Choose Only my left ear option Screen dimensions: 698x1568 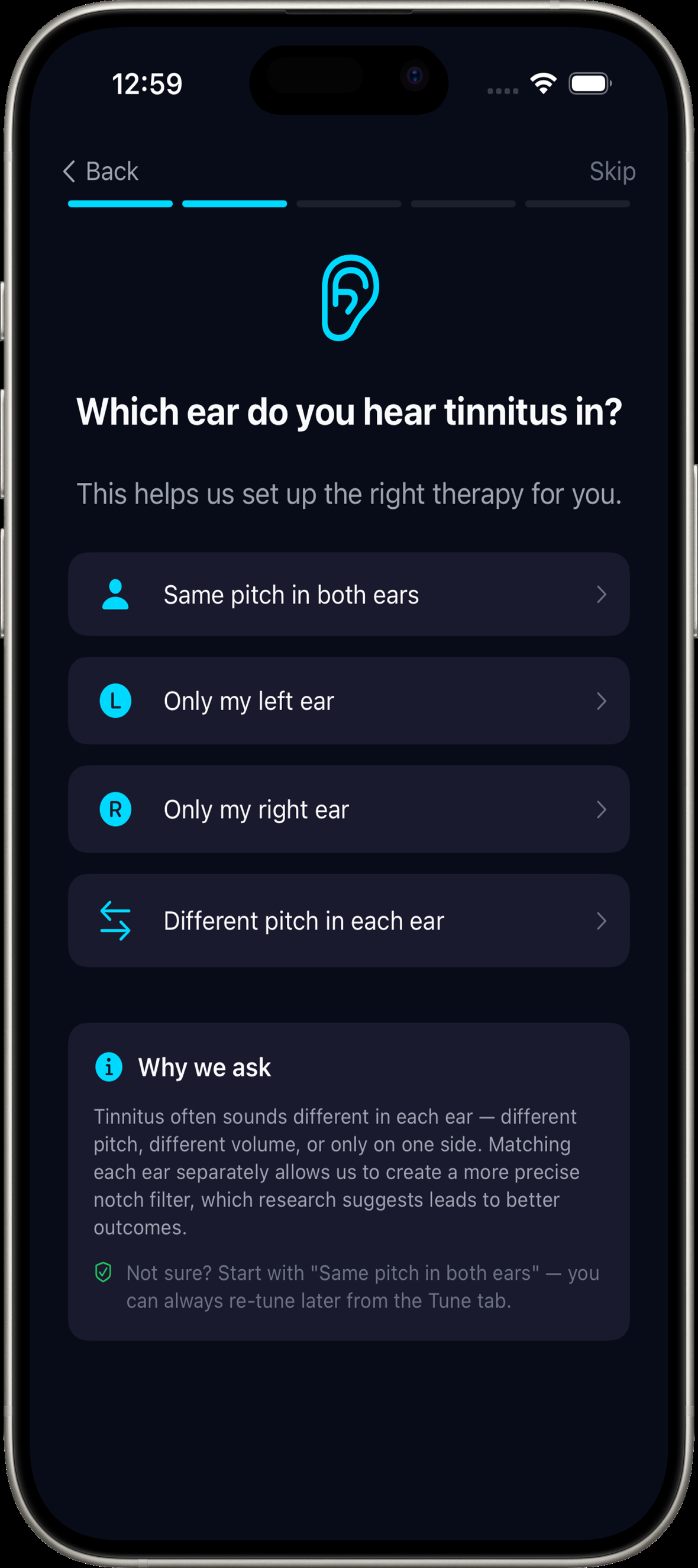point(348,701)
